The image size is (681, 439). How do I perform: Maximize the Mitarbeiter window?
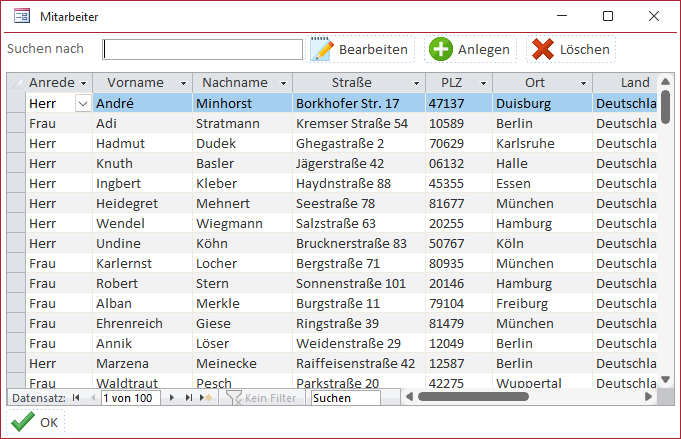point(608,16)
